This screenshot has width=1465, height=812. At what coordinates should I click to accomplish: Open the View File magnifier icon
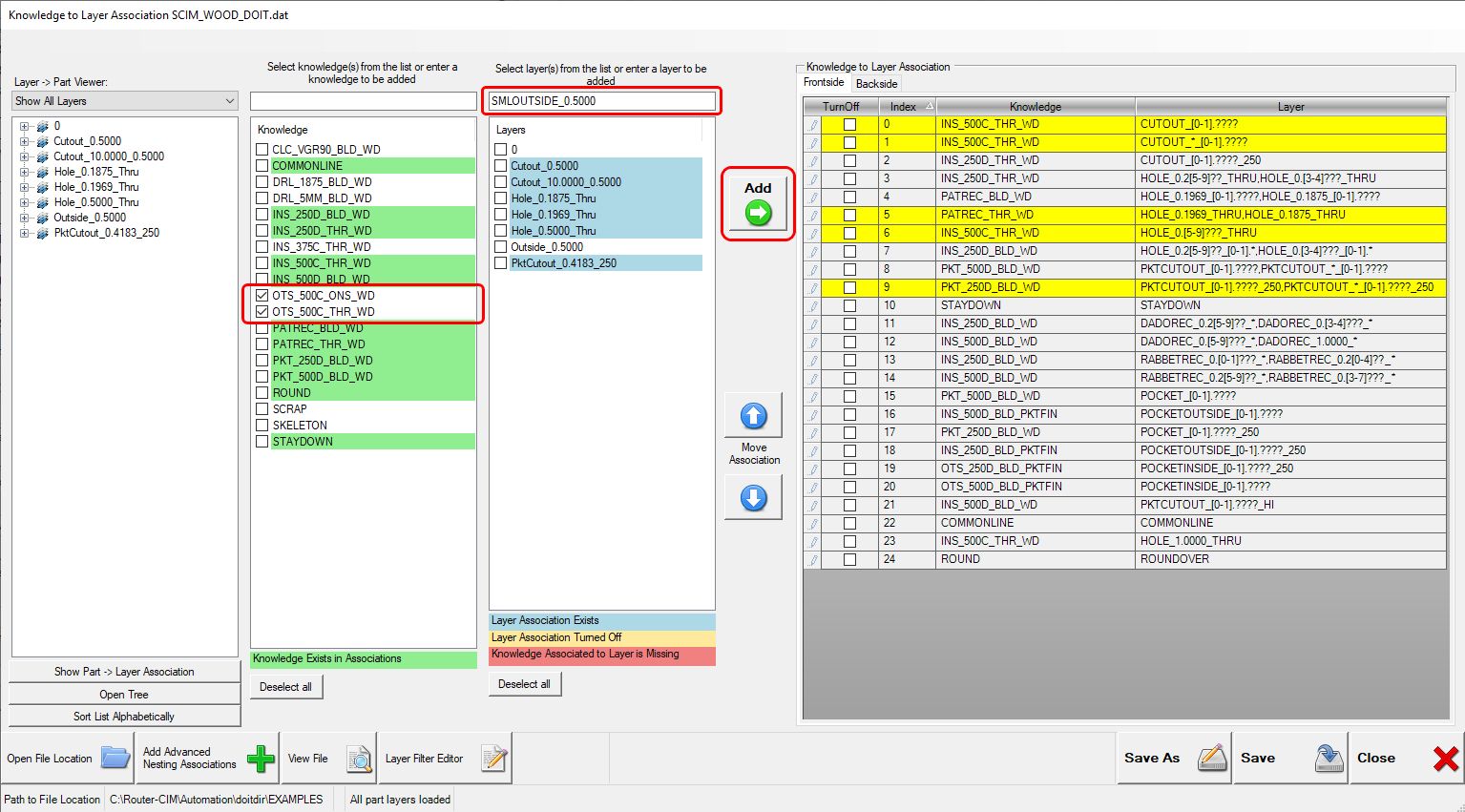(x=359, y=759)
